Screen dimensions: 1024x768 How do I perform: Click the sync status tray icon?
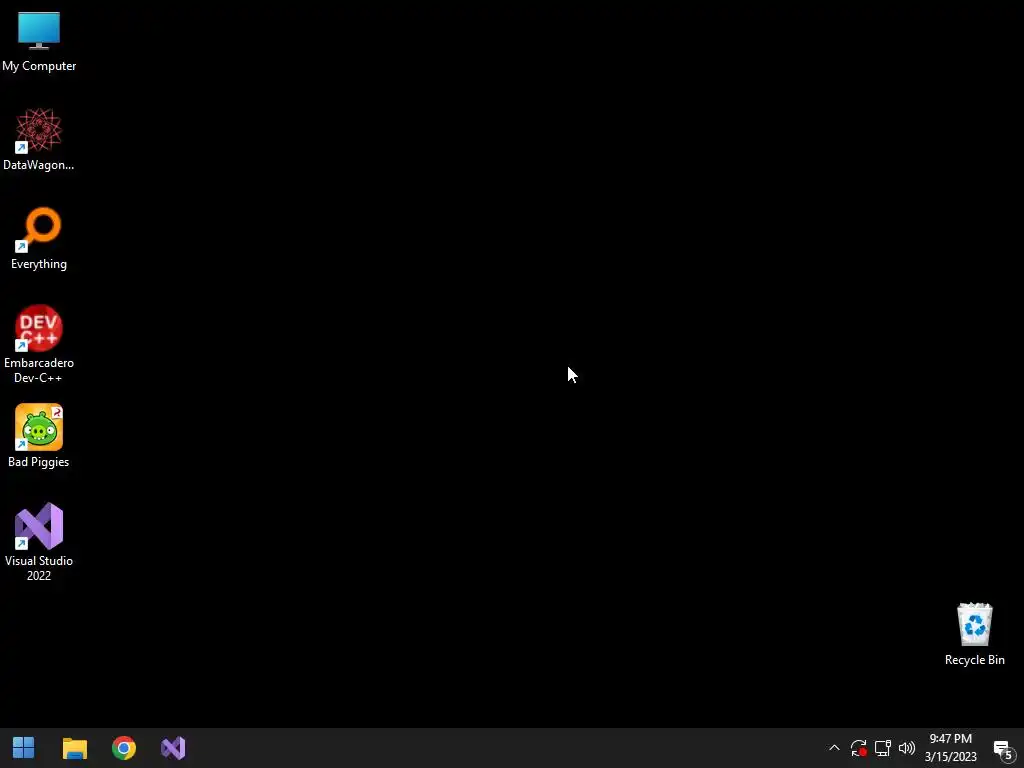[858, 748]
